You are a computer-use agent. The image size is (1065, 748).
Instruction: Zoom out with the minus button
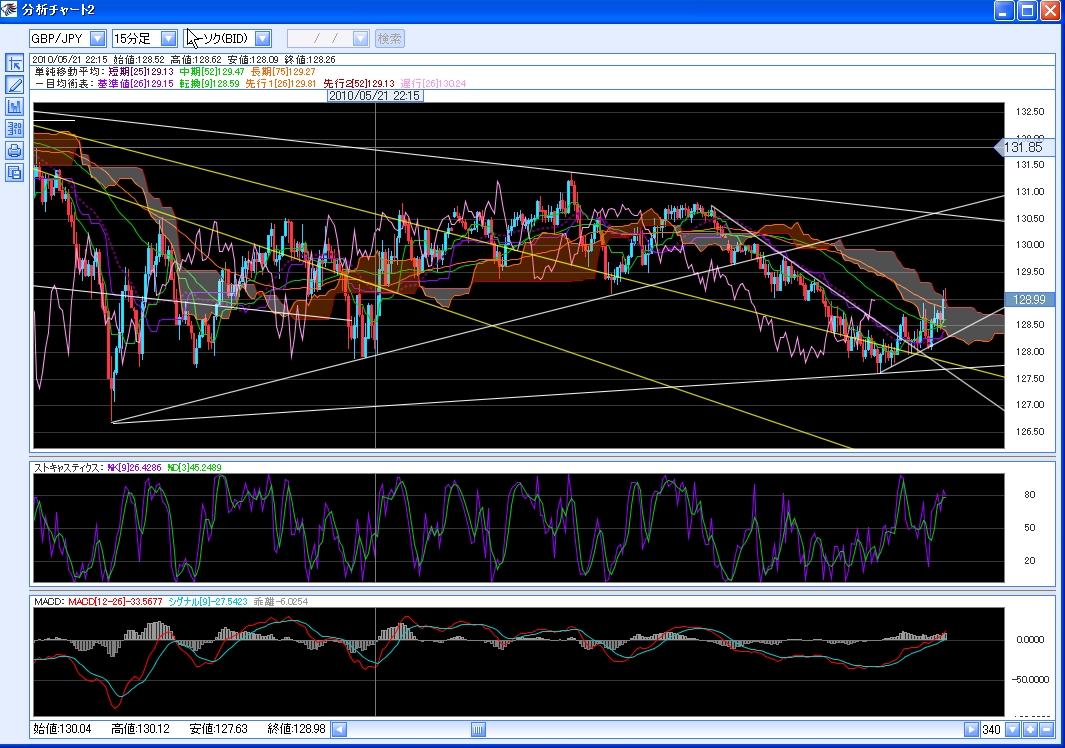point(1046,729)
